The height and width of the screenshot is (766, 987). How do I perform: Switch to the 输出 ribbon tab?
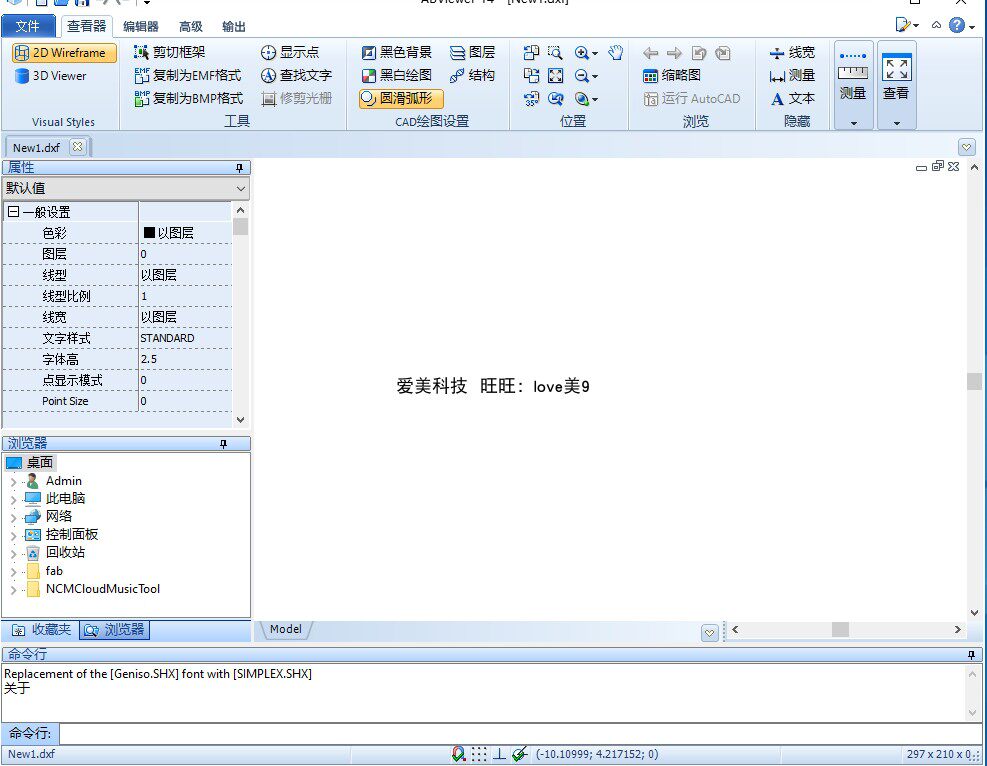pos(234,26)
